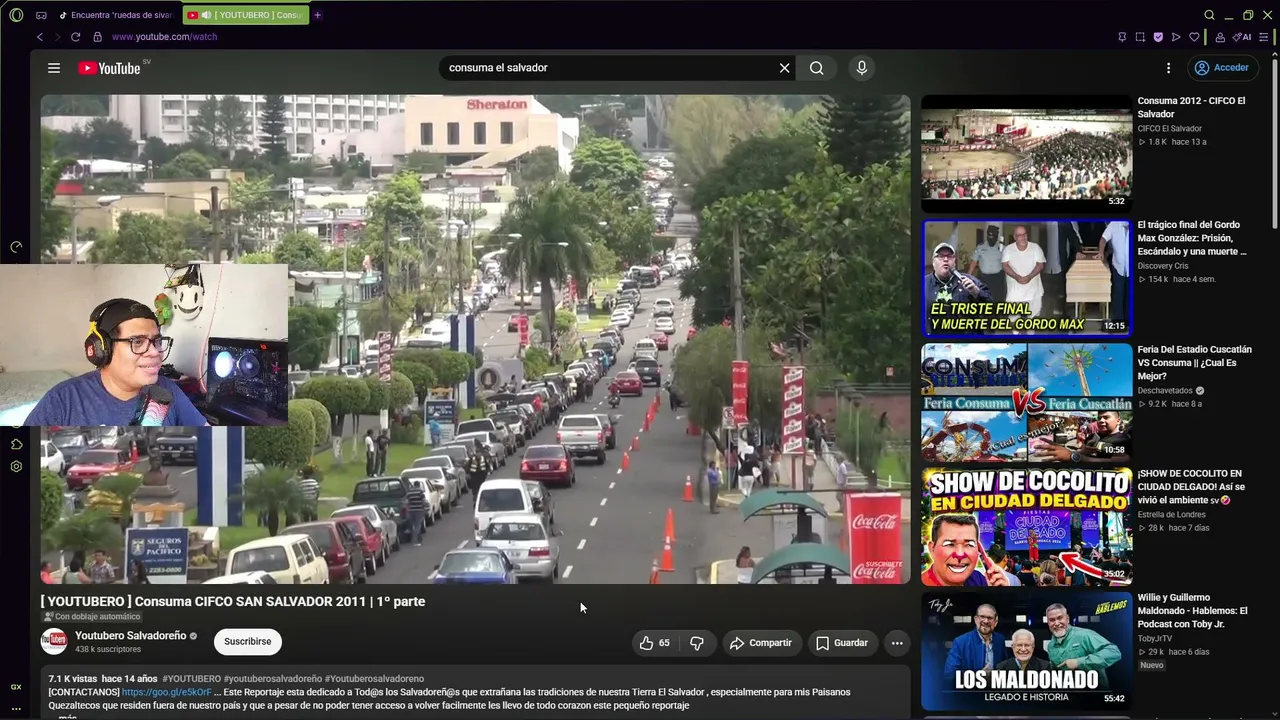
Task: Click the Opera GX logo menu
Action: point(16,15)
